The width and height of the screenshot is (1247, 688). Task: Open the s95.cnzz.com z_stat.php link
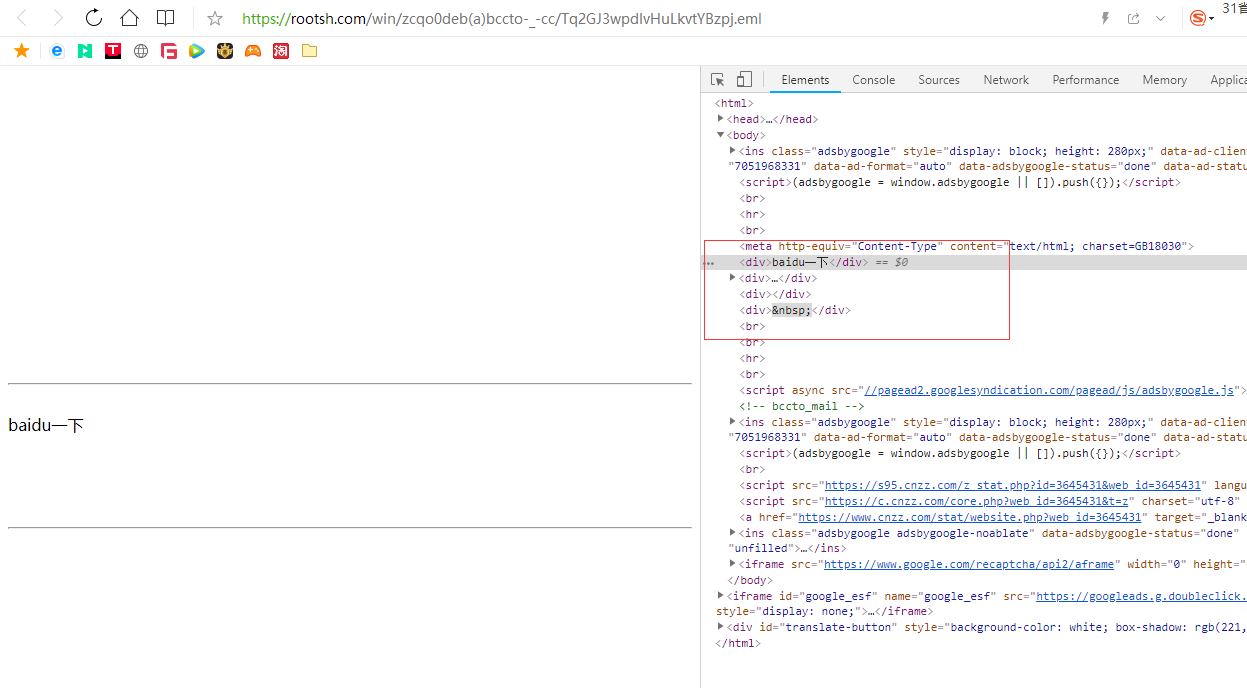point(1013,485)
